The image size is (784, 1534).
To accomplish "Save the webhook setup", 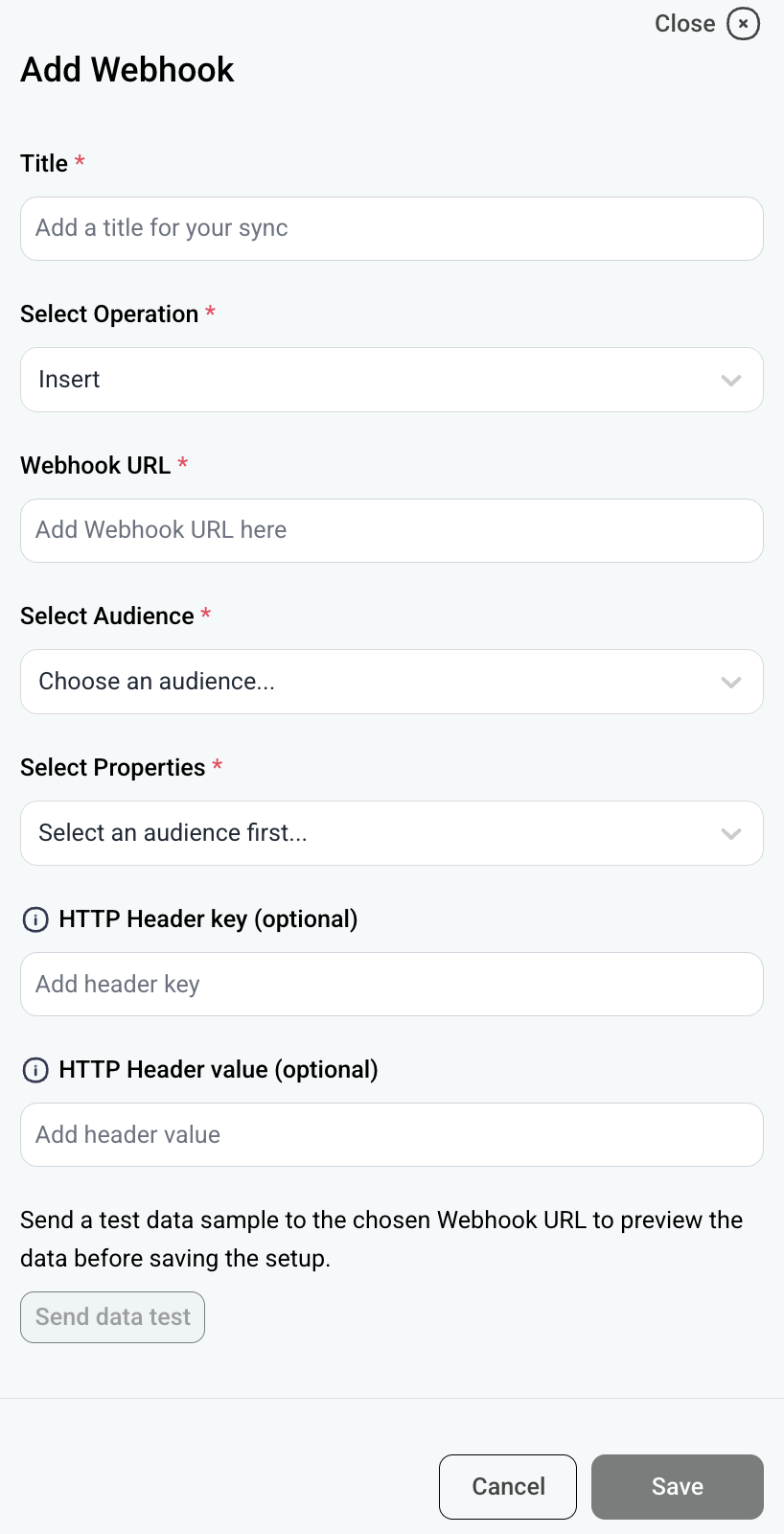I will 677,1486.
